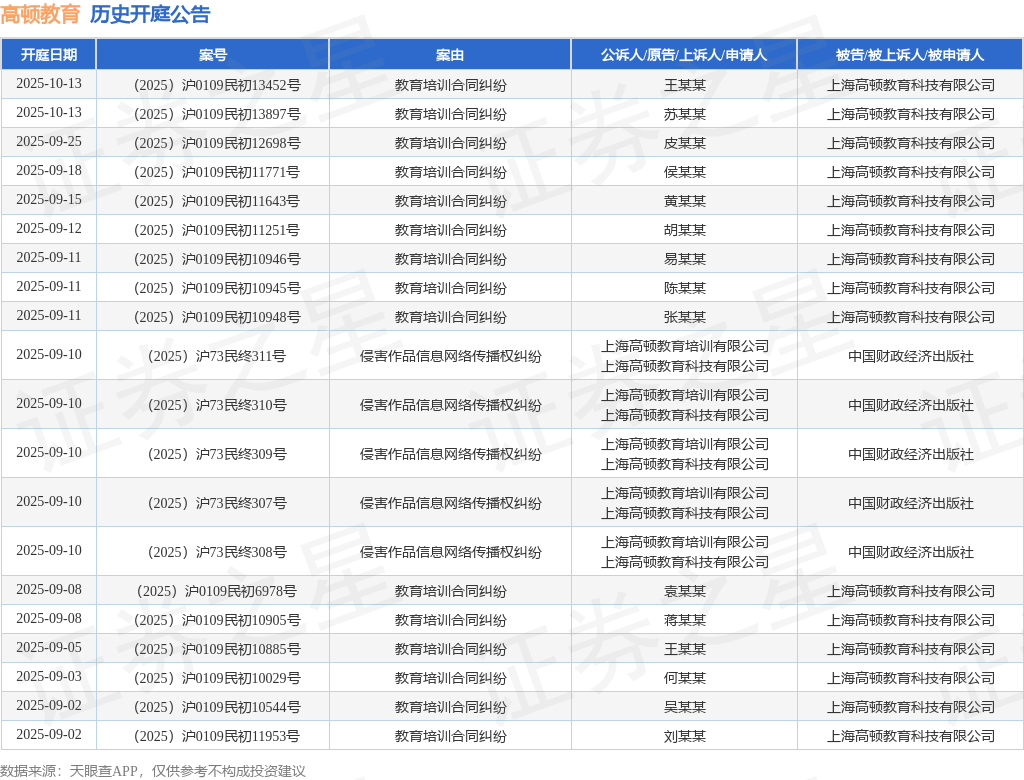Click plaintiff name 苏某某

684,114
